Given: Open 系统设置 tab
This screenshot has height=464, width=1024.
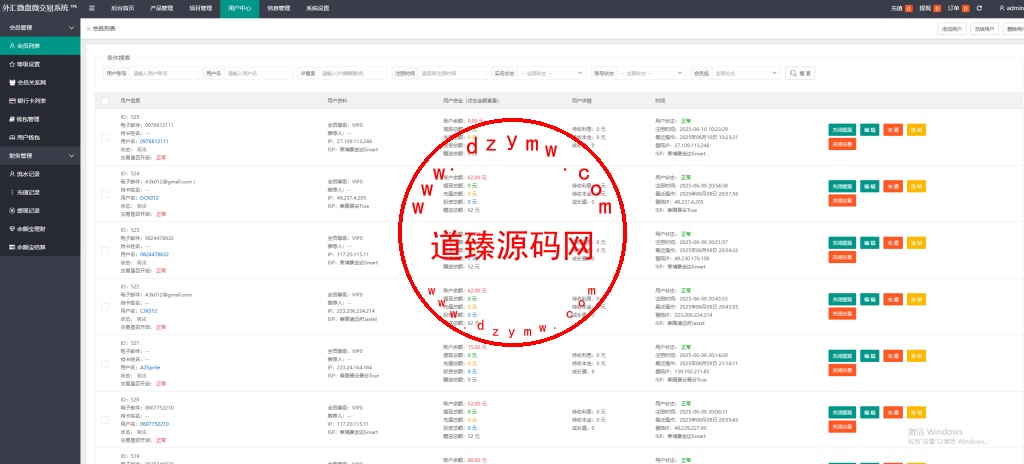Looking at the screenshot, I should (317, 8).
